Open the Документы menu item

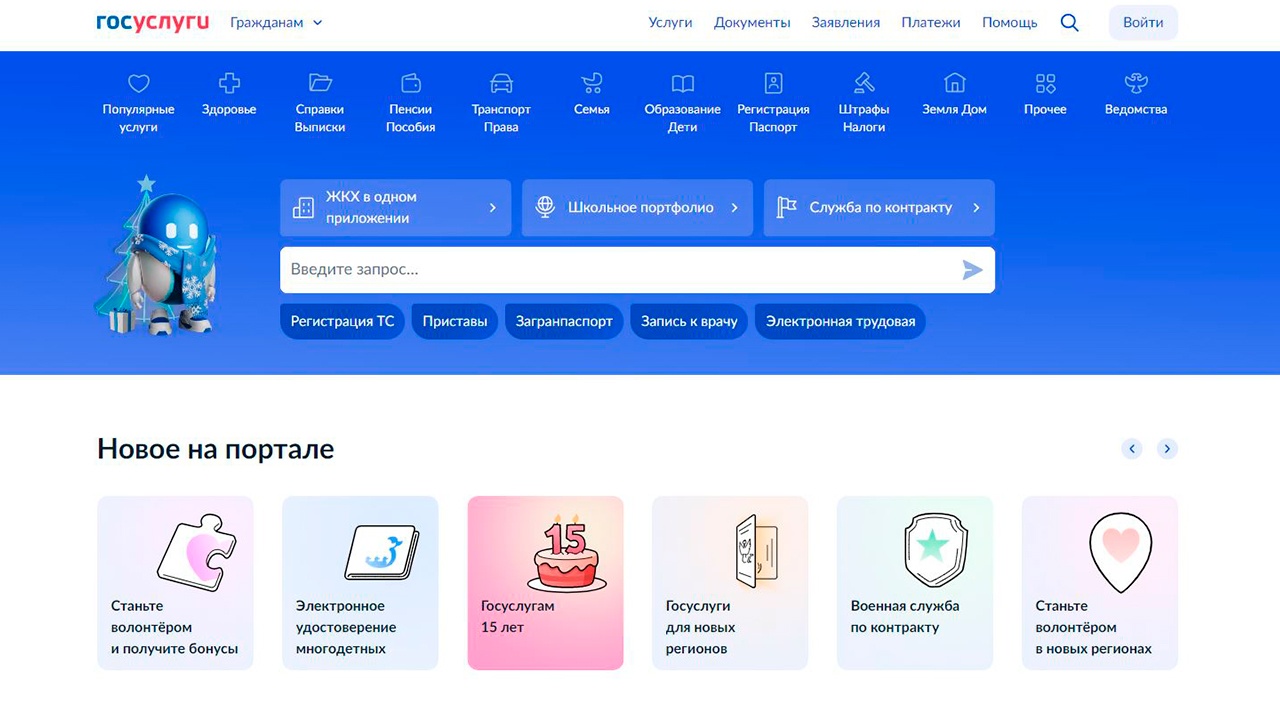(752, 22)
